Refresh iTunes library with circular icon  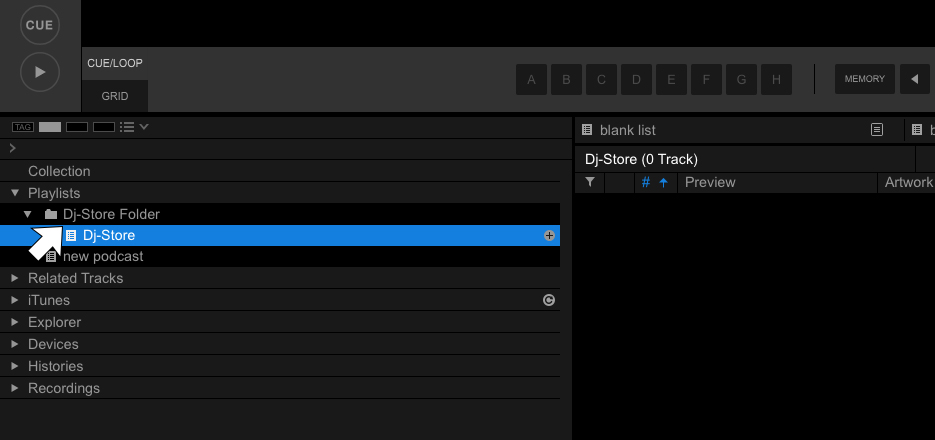click(549, 300)
